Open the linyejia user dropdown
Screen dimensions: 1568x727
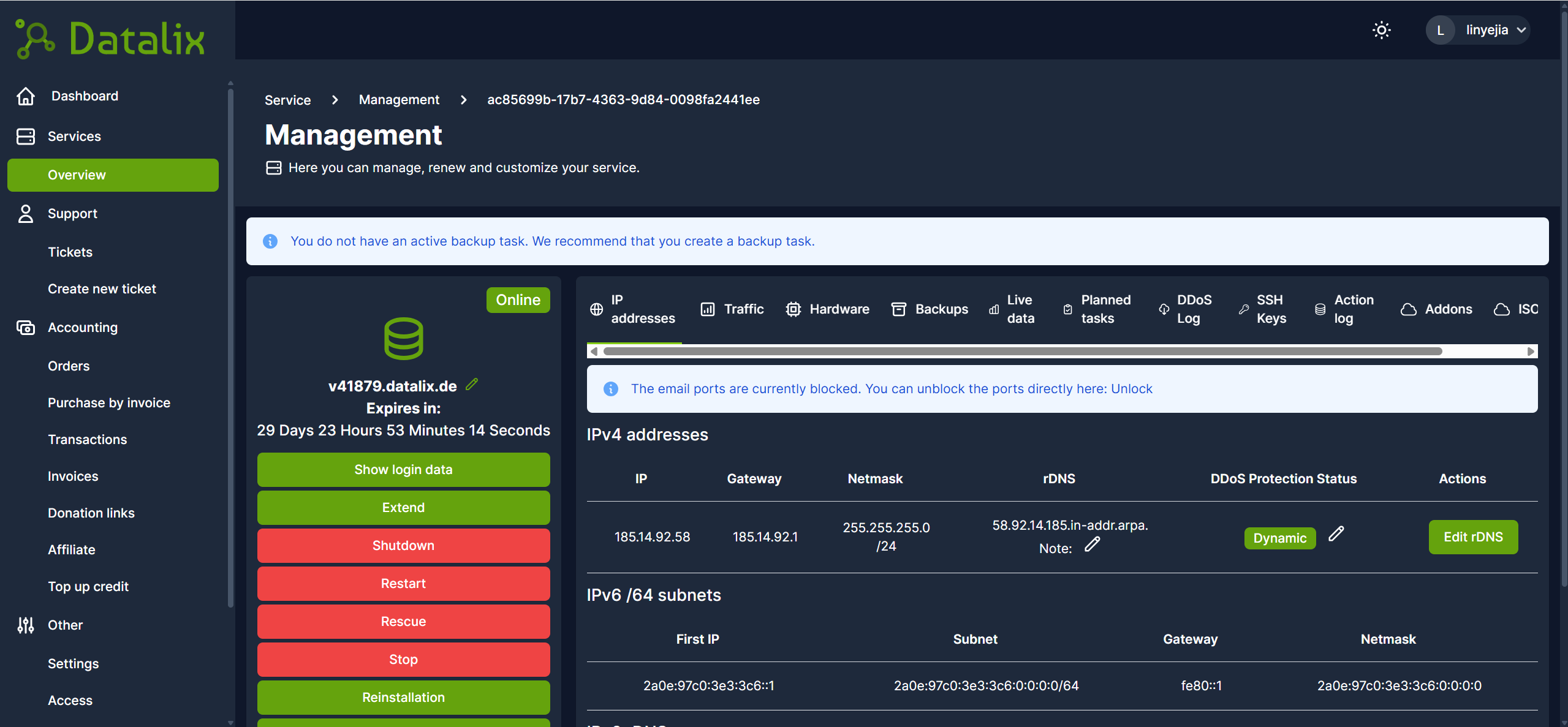point(1477,30)
